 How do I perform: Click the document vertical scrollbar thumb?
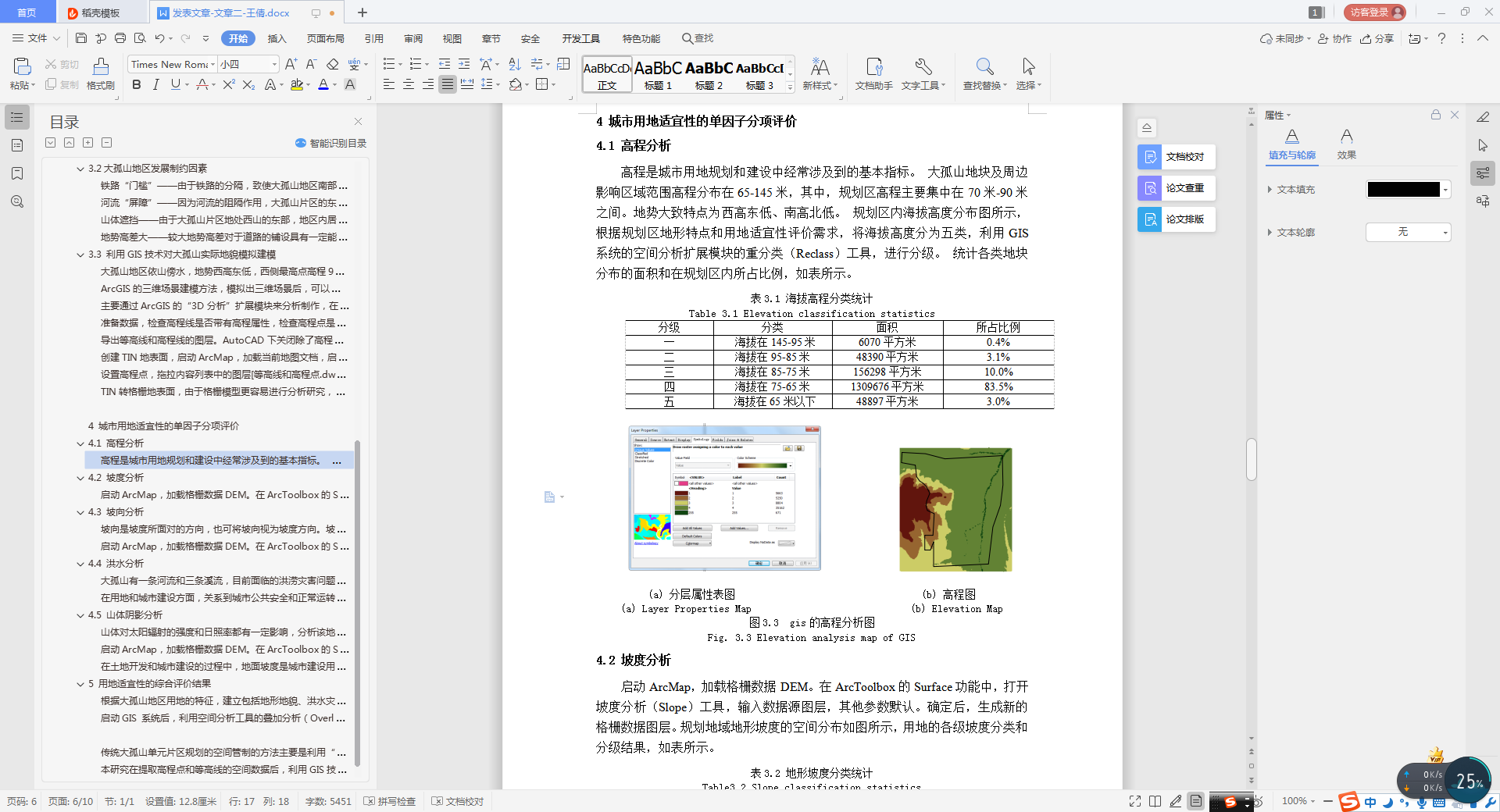tap(1251, 459)
